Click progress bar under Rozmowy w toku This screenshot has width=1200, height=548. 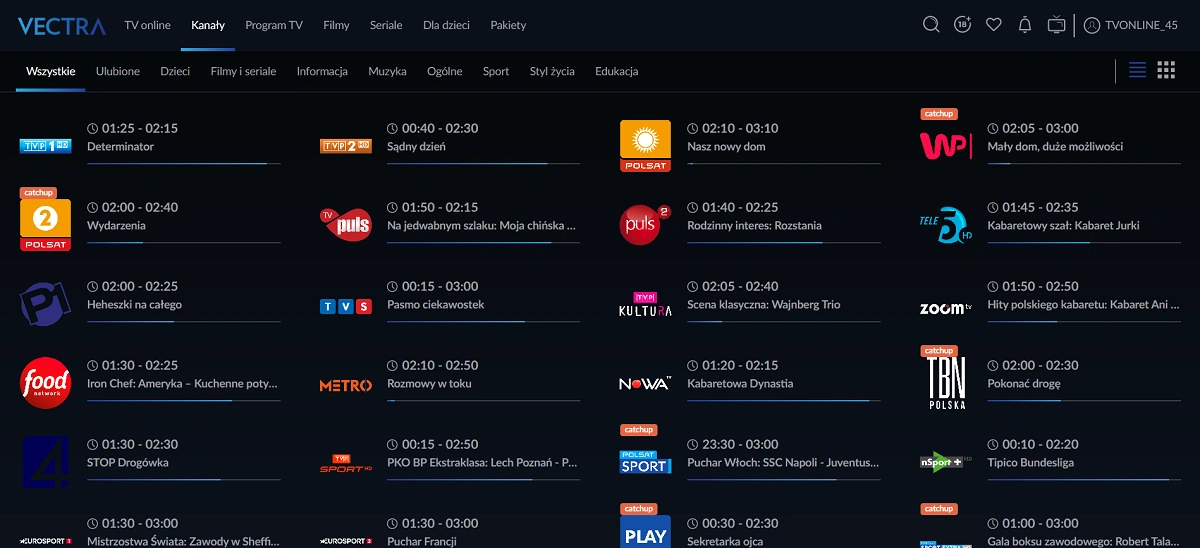[x=483, y=400]
